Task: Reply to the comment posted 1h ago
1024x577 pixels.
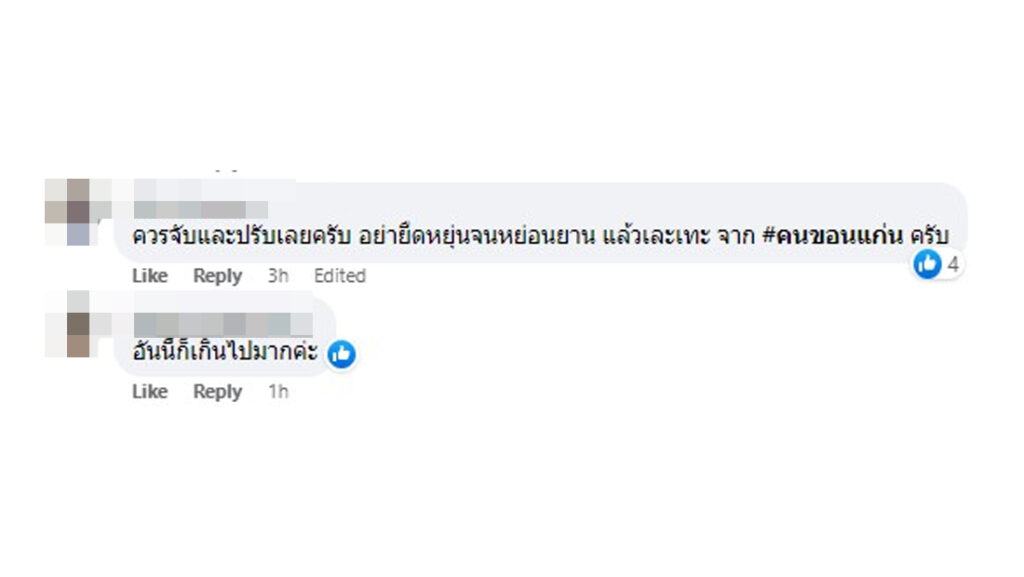Action: click(x=217, y=392)
